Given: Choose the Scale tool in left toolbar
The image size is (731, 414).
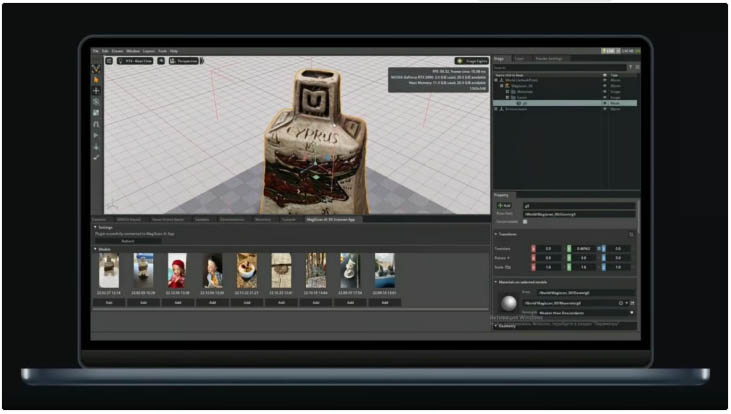Looking at the screenshot, I should click(97, 113).
